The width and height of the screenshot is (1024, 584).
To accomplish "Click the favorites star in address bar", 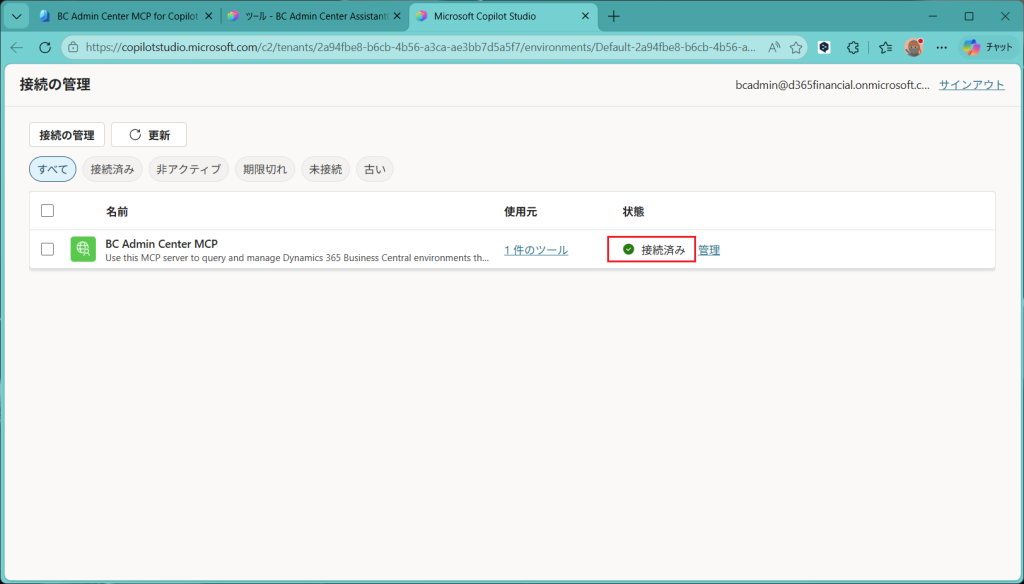I will point(795,47).
